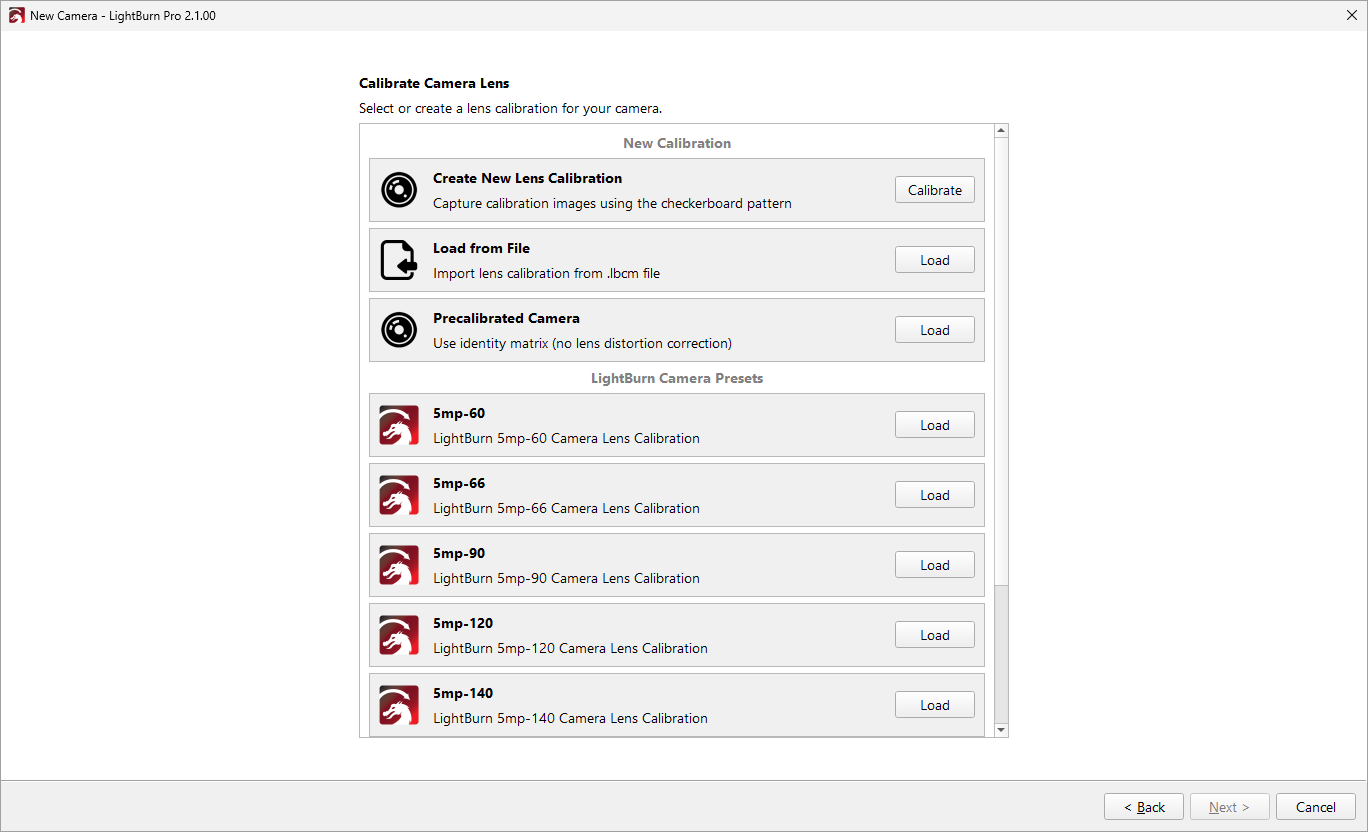Load the 5mp-90 camera preset

(x=935, y=565)
